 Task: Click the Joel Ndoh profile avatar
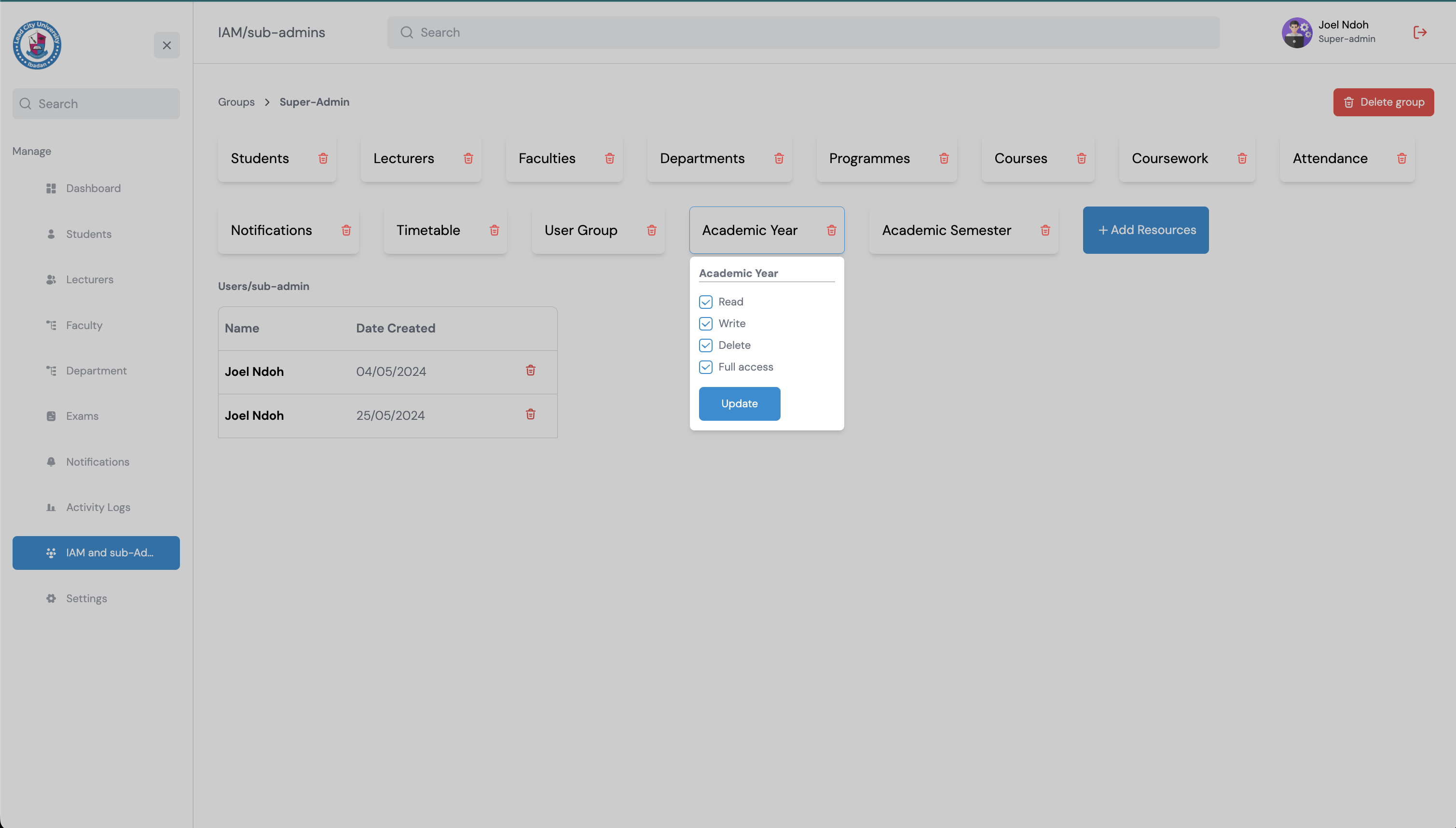1297,32
